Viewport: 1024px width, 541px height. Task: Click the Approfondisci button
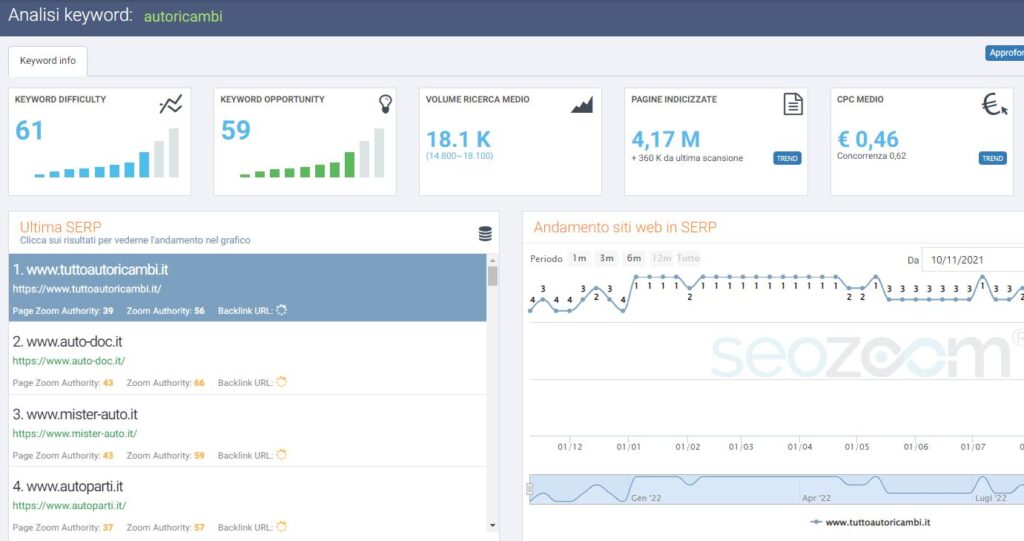tap(1004, 53)
